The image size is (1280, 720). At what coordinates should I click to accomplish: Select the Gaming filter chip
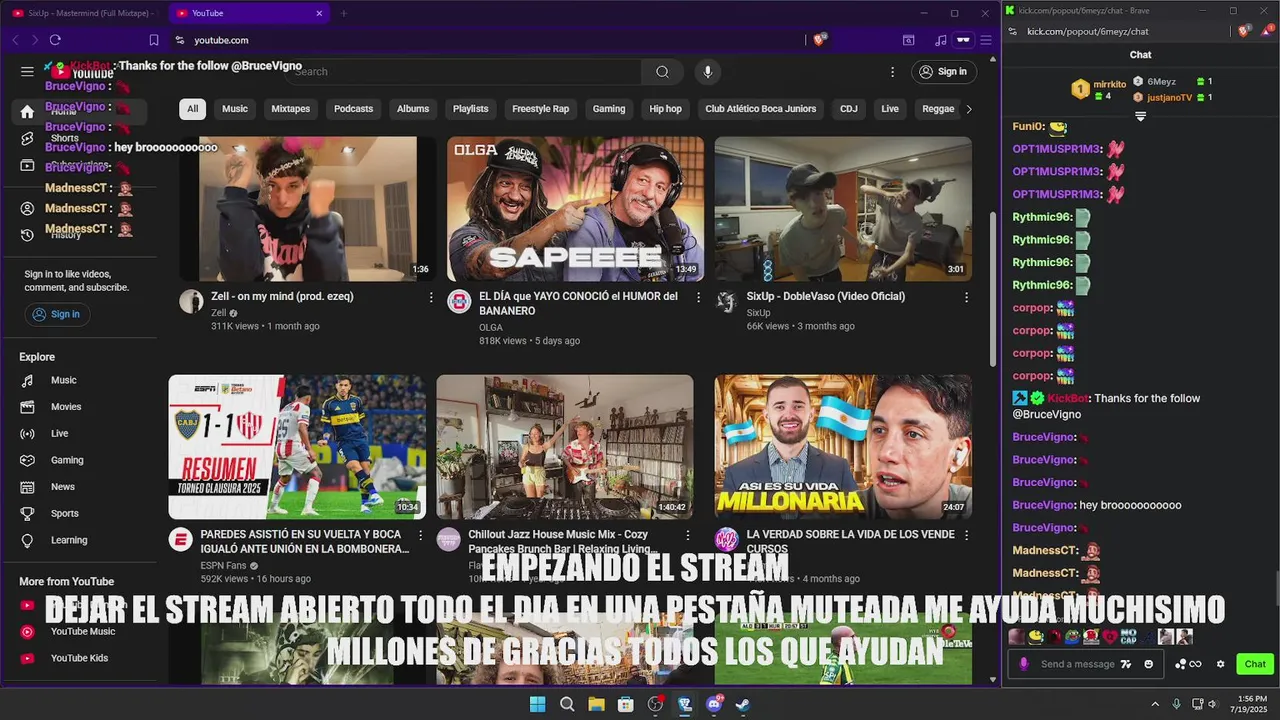point(609,109)
